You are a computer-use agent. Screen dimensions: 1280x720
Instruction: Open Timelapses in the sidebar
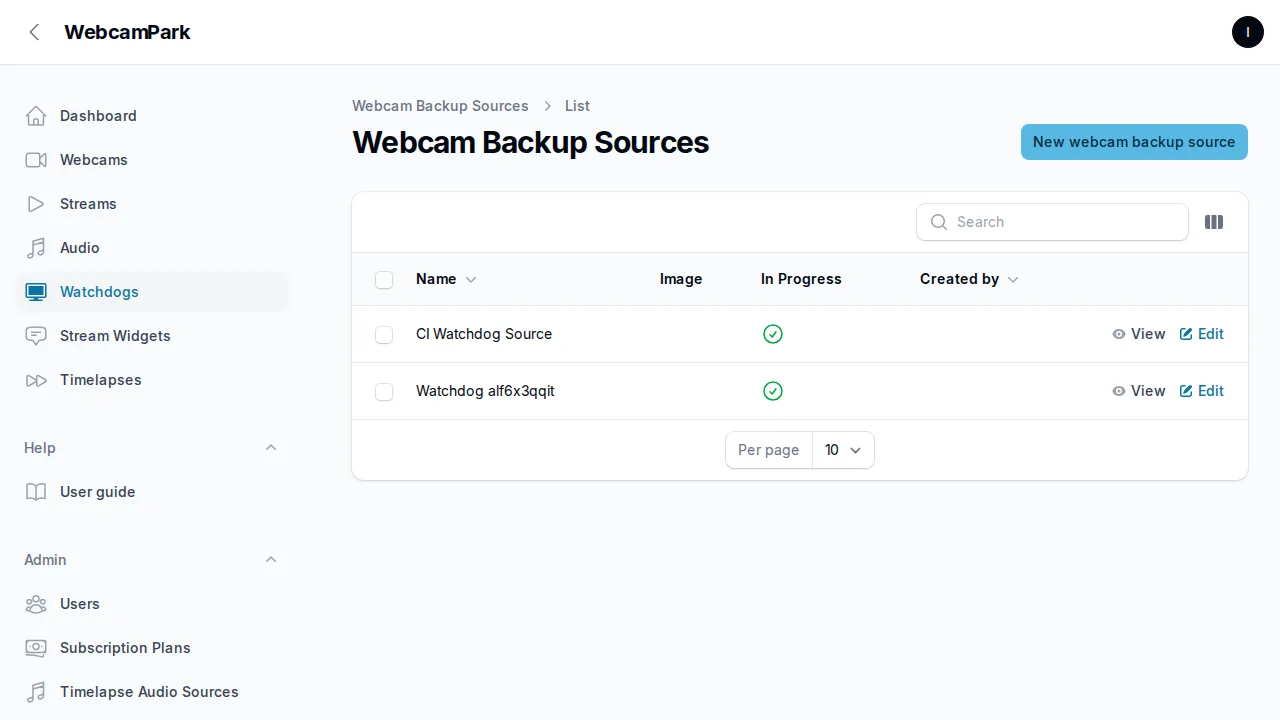click(x=152, y=380)
